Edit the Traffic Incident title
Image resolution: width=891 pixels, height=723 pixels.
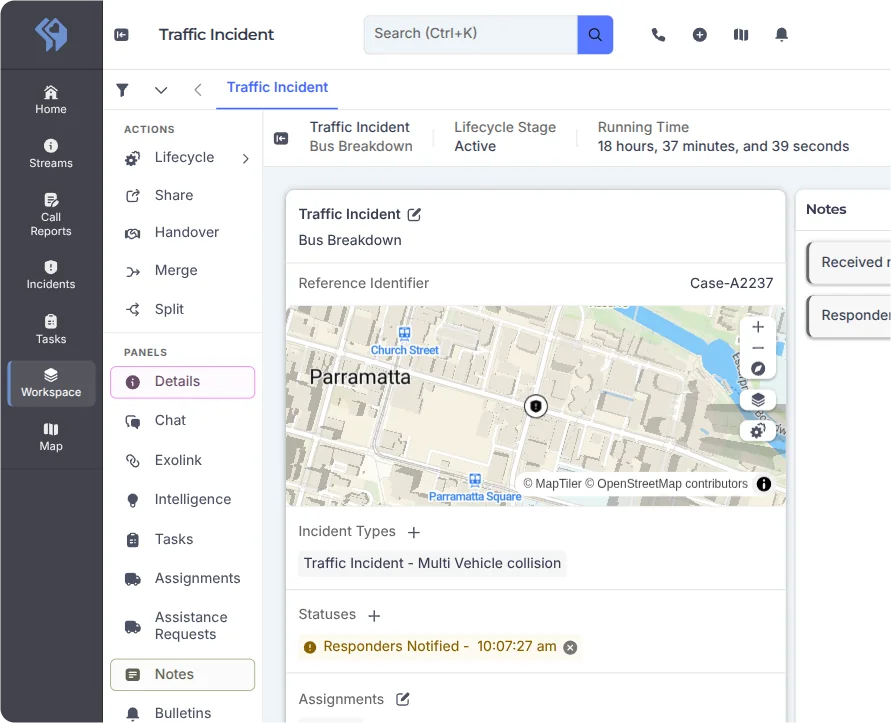(x=414, y=214)
